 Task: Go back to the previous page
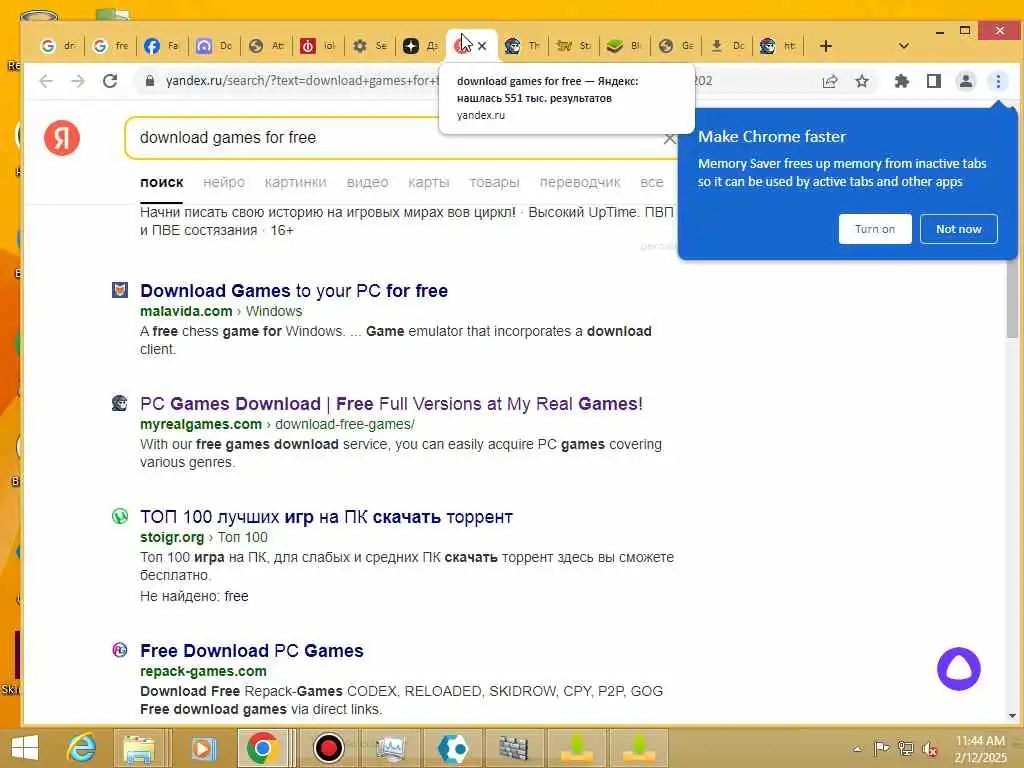(x=46, y=81)
